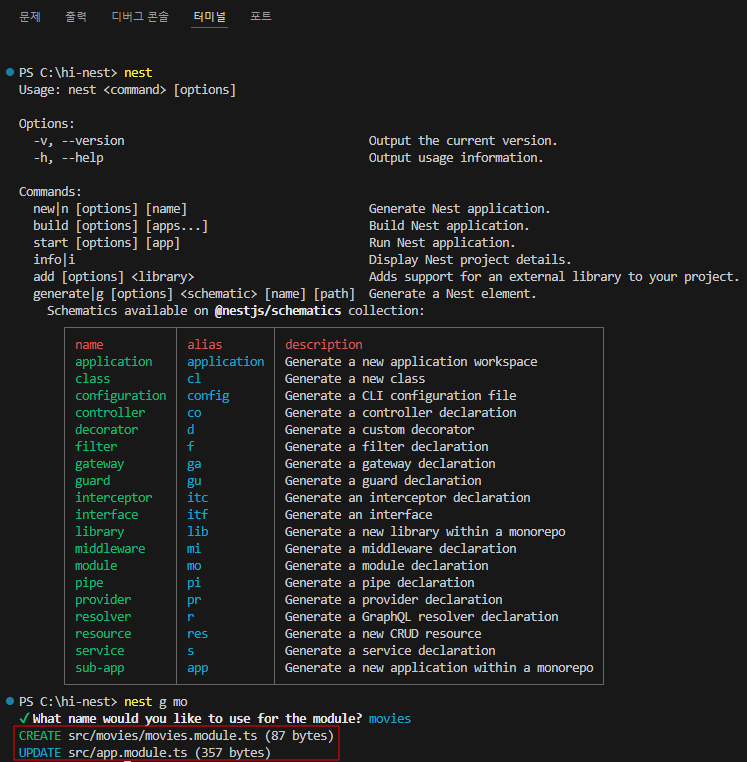Image resolution: width=747 pixels, height=762 pixels.
Task: Click 'src/app.module.ts' updated file path
Action: click(127, 753)
